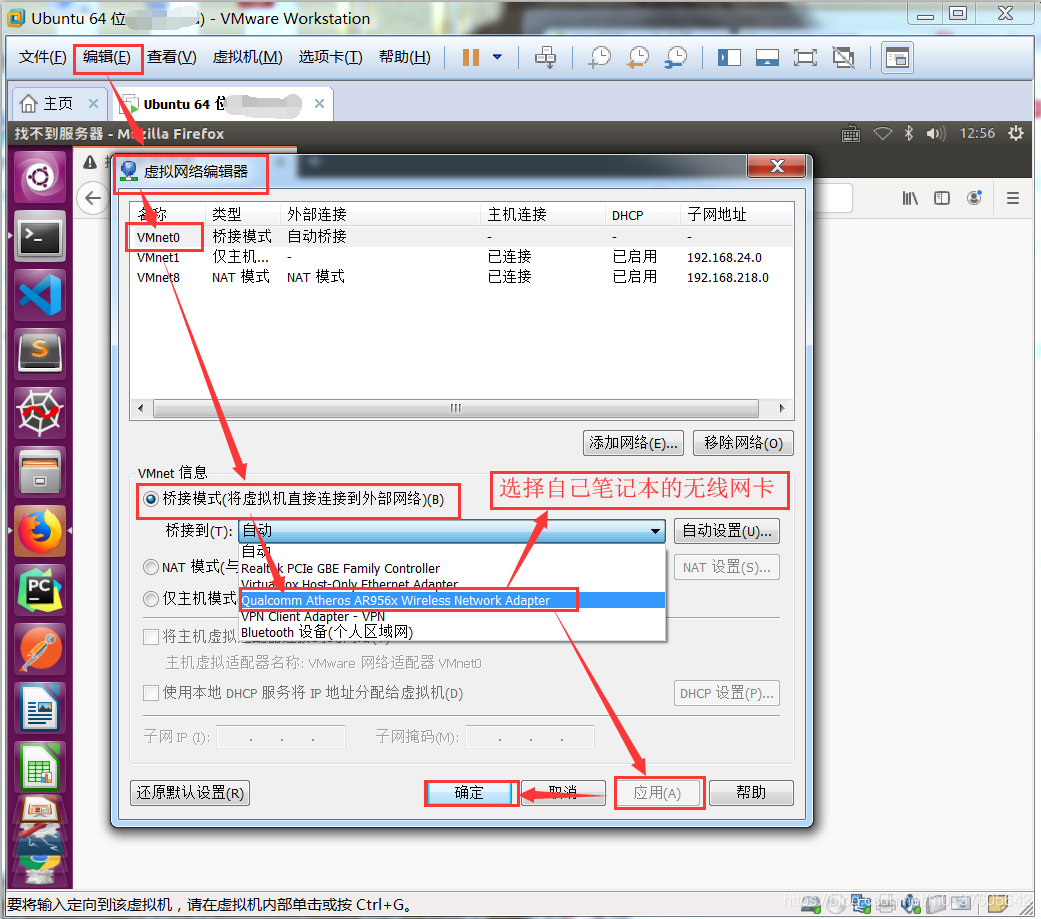Choose VPN Client Adapter - VPN option

452,616
